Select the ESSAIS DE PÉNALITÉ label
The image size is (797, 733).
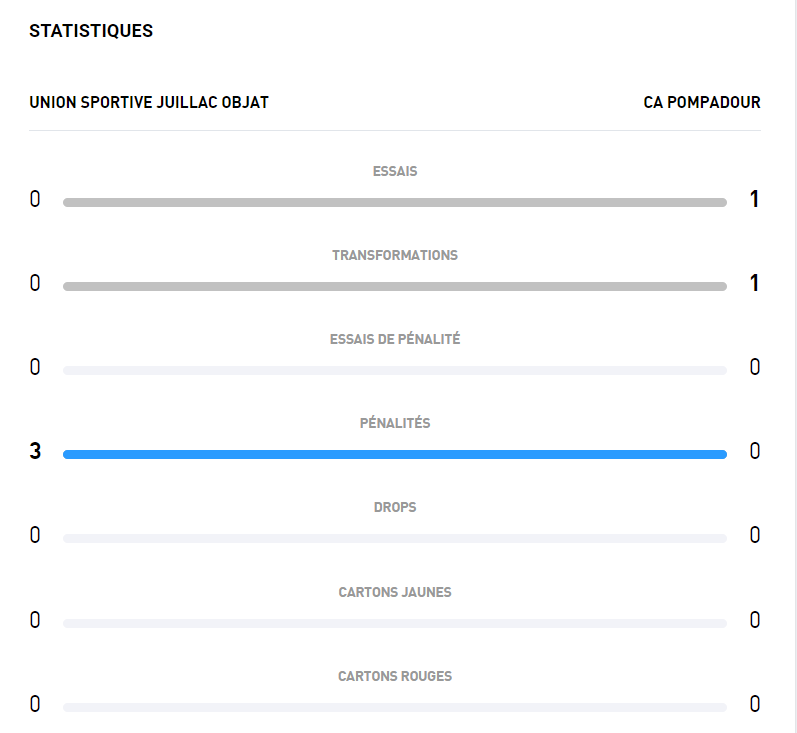(395, 339)
